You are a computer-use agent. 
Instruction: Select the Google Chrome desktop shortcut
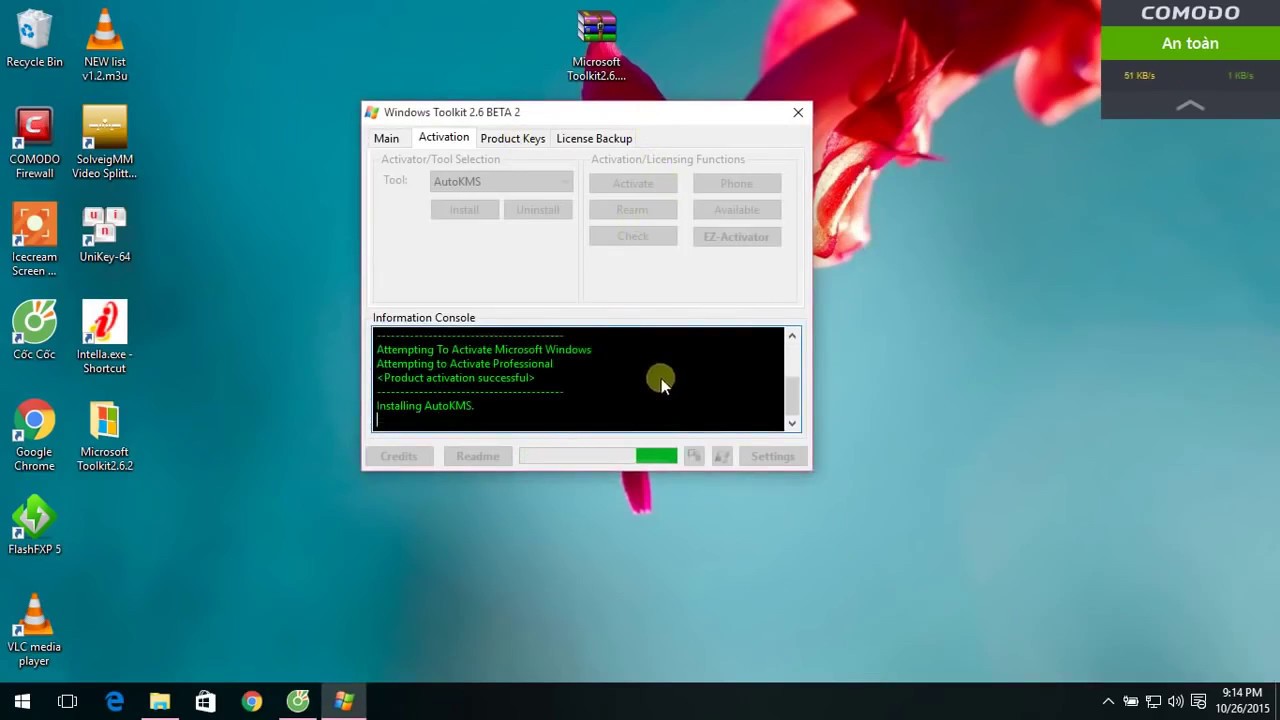pos(34,437)
